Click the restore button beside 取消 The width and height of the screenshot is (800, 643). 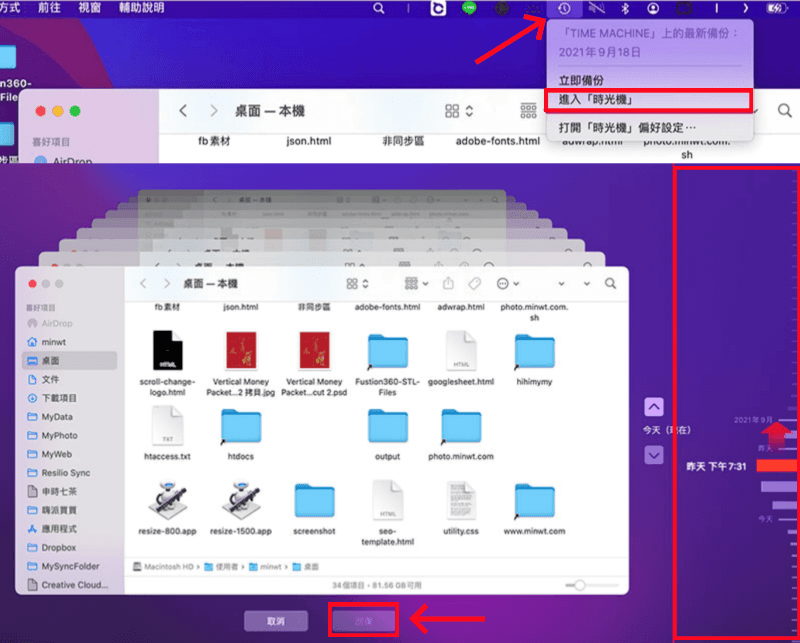click(x=363, y=621)
